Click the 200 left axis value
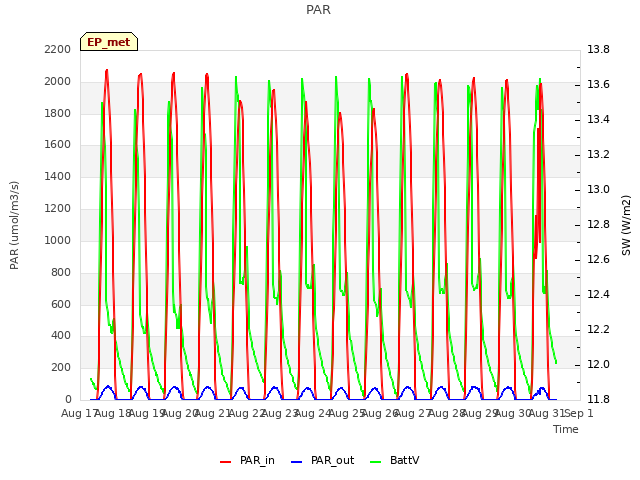 click(x=61, y=368)
